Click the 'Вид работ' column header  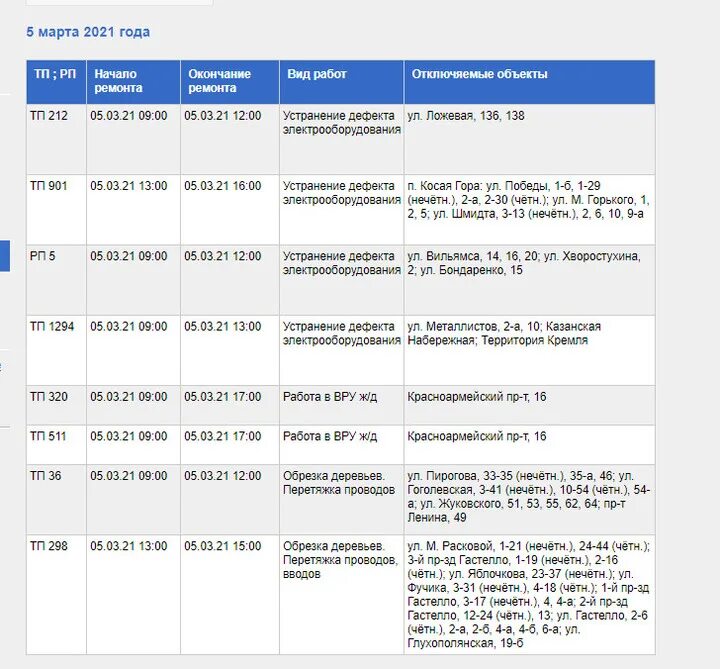[x=341, y=82]
